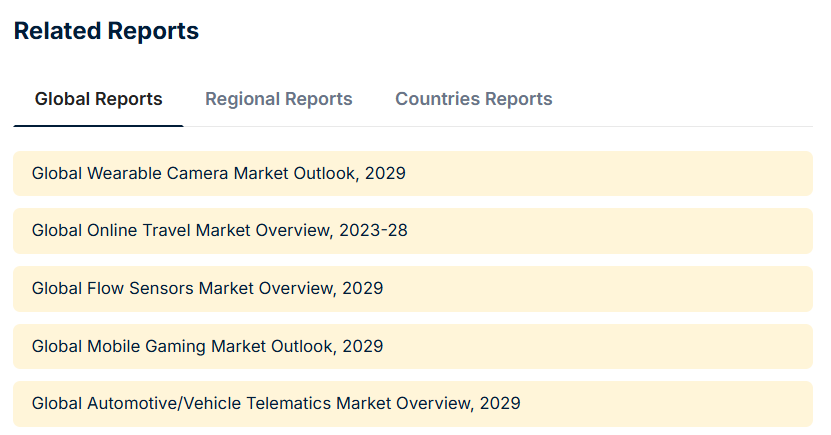
Task: Open the Regional Reports tab
Action: click(278, 99)
